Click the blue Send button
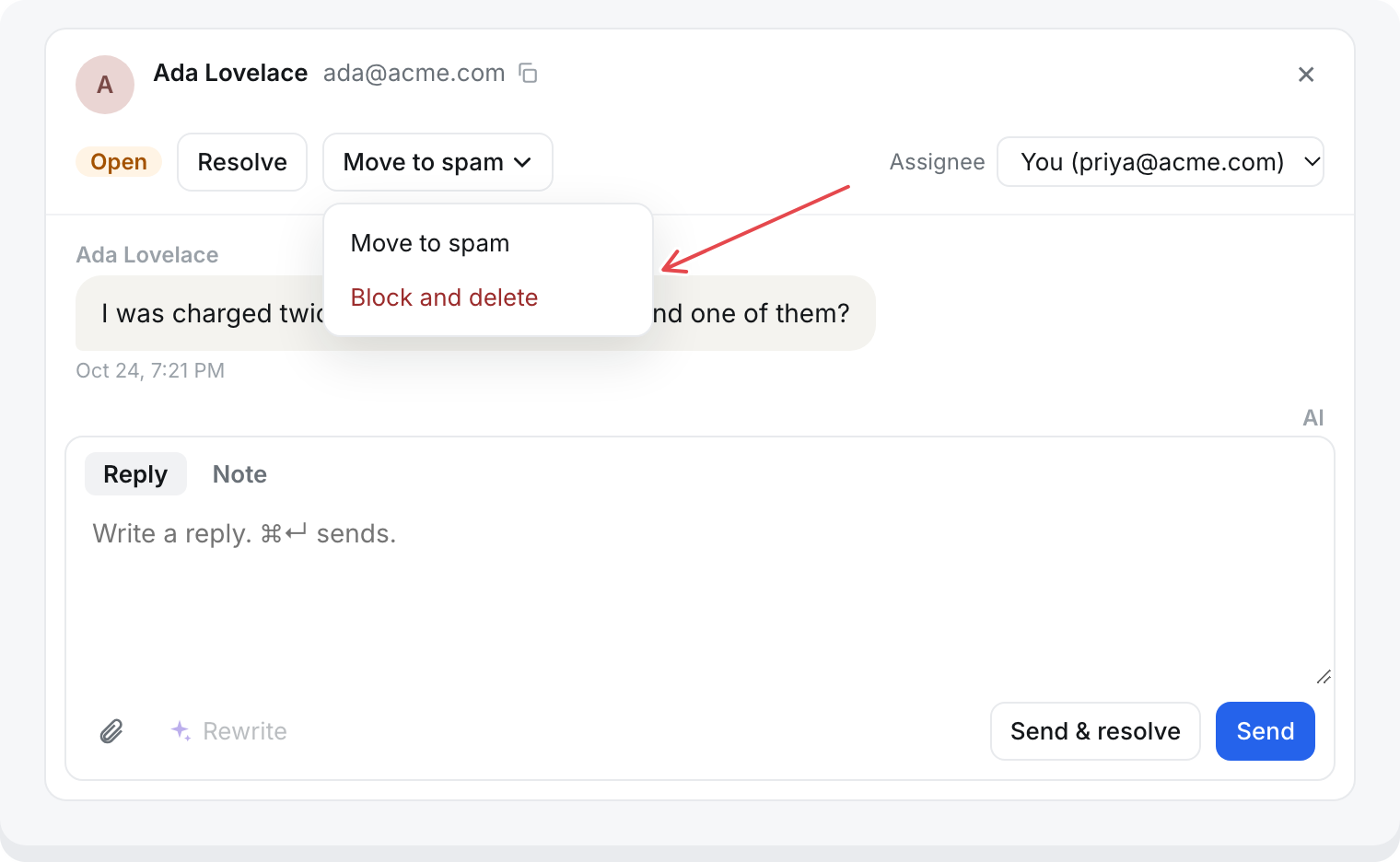This screenshot has width=1400, height=862. 1266,731
